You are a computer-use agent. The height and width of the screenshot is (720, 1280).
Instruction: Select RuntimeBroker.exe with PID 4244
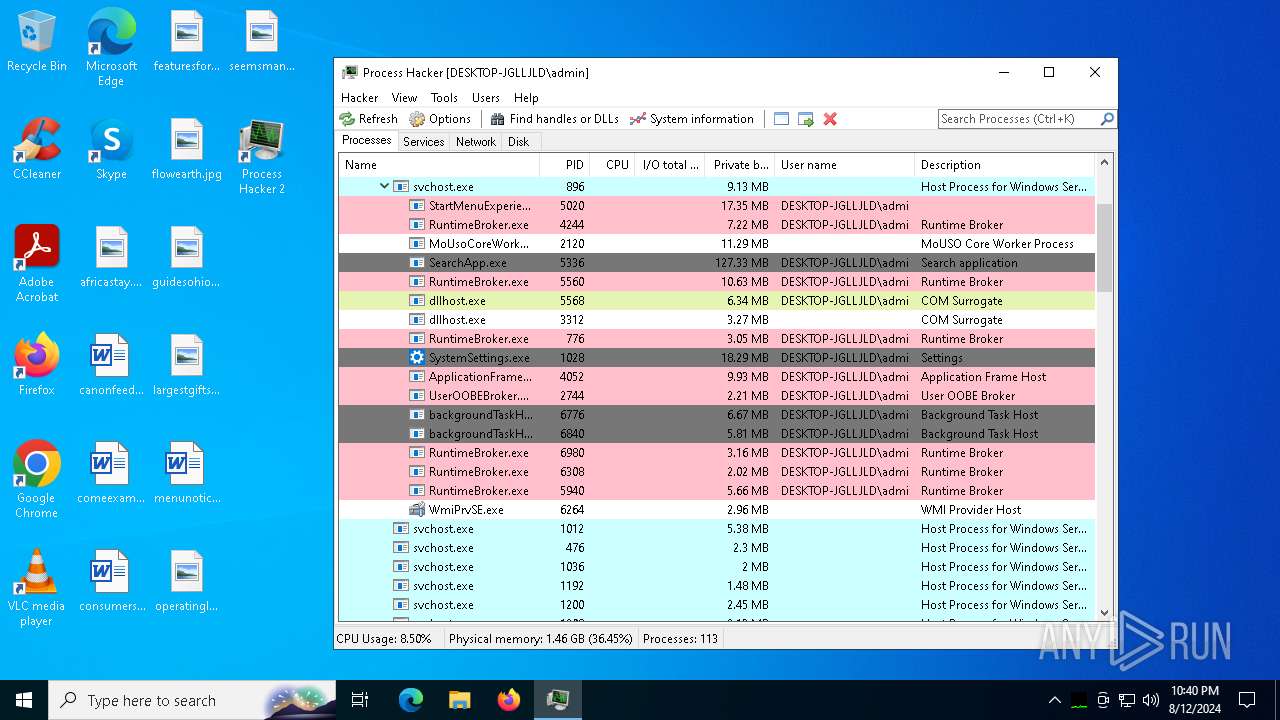pyautogui.click(x=717, y=225)
